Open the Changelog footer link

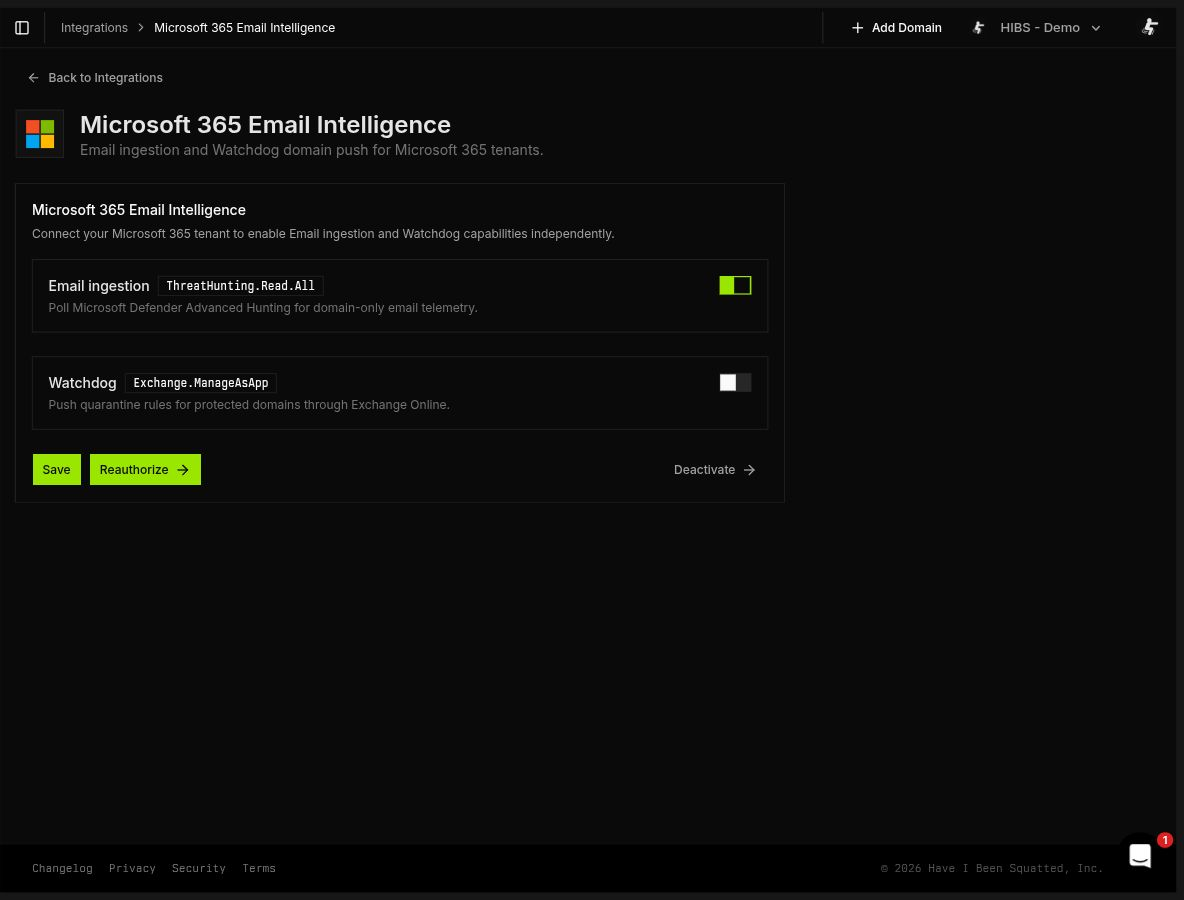point(62,868)
